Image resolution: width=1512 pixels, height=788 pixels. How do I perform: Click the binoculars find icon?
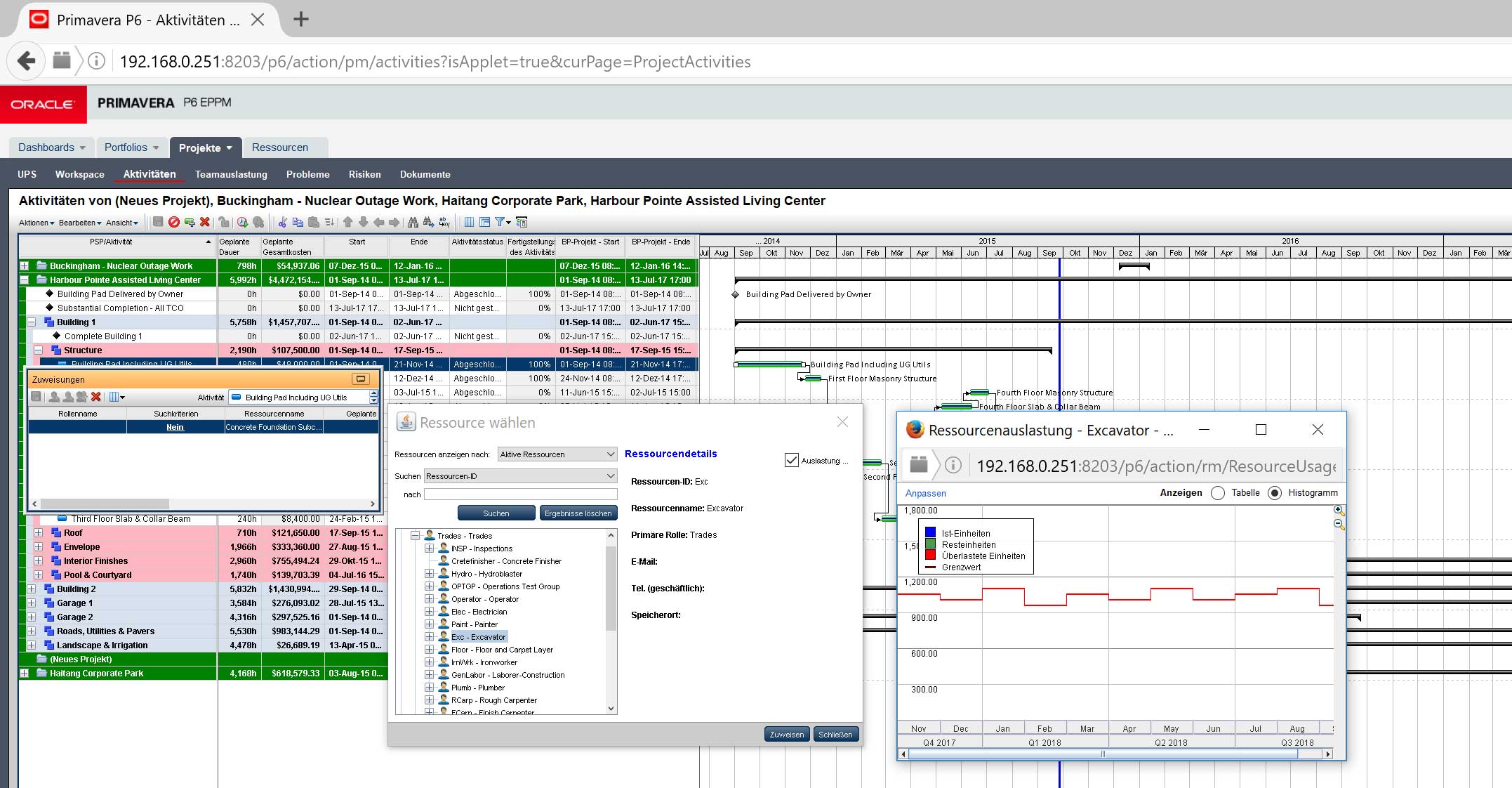click(x=413, y=222)
